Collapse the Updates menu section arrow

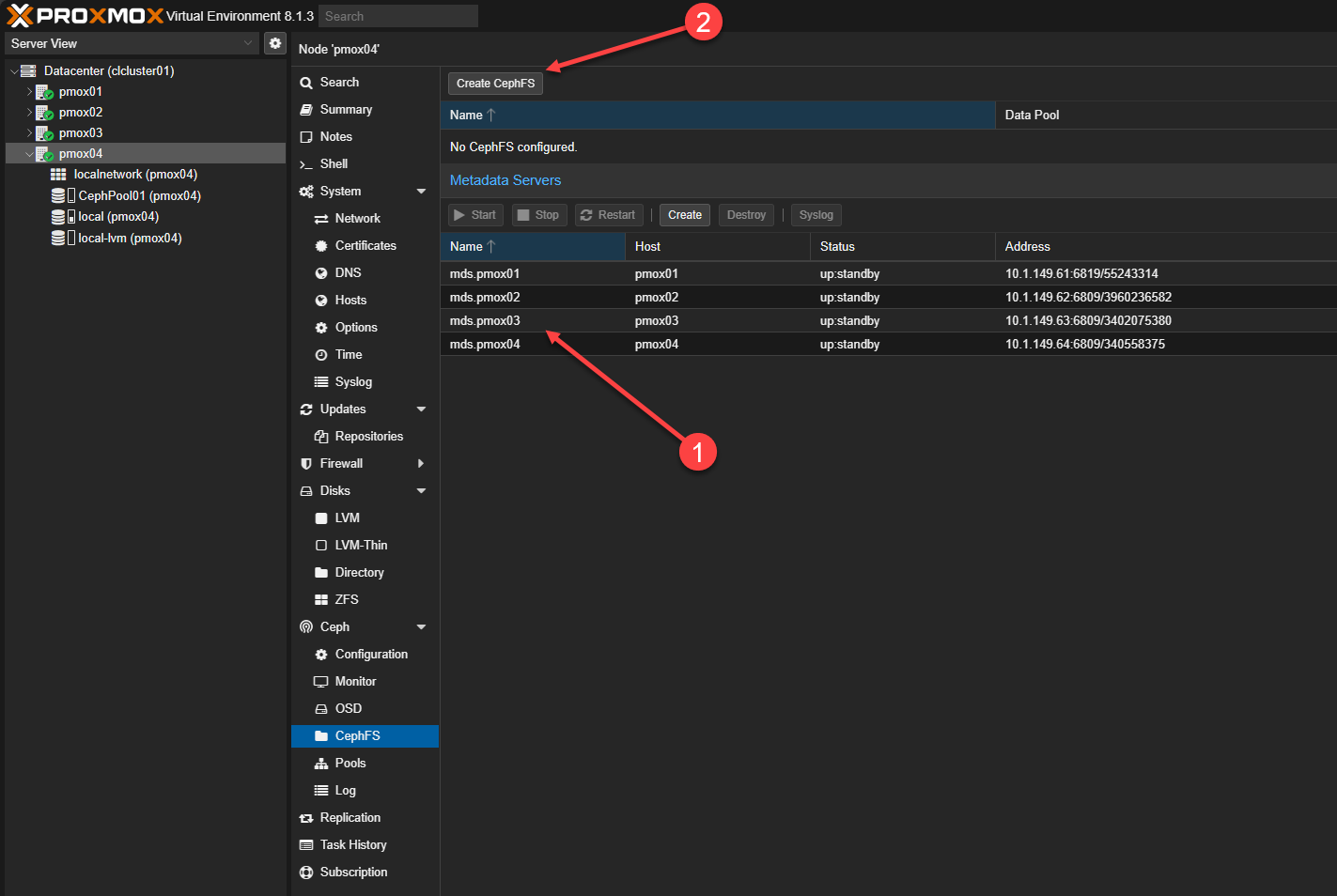point(421,409)
